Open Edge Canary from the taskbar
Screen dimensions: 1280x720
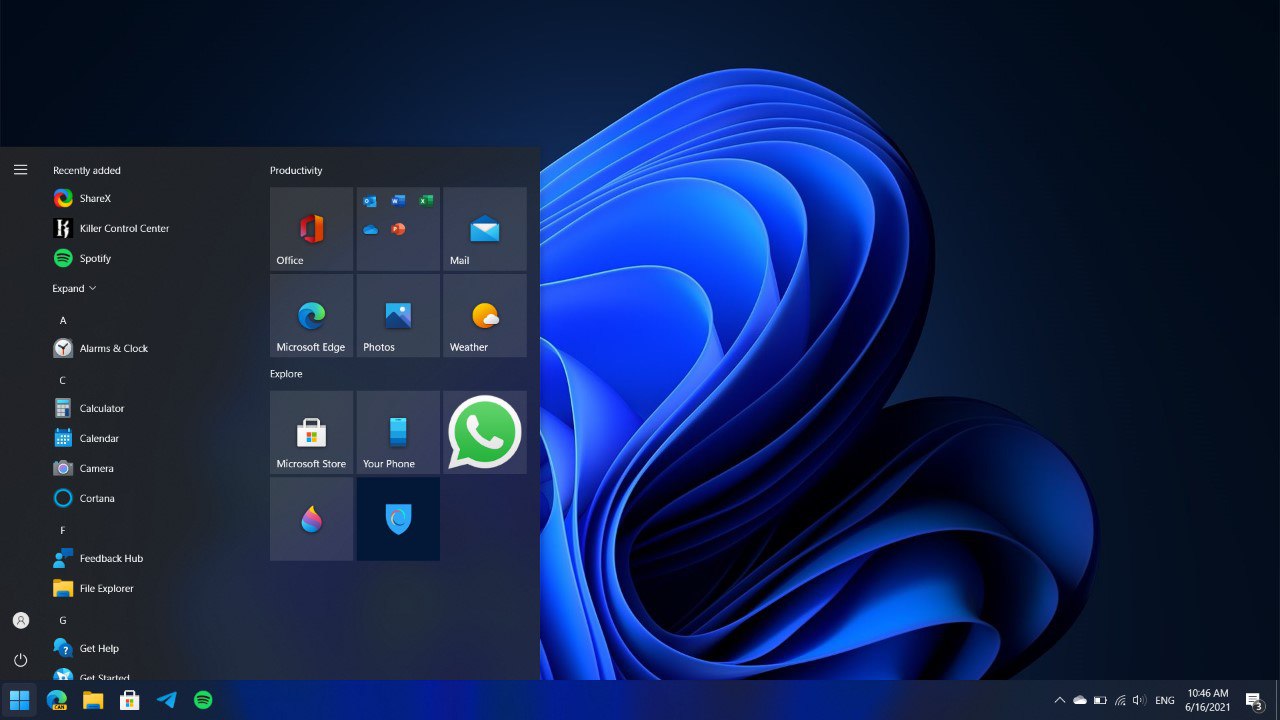[56, 700]
